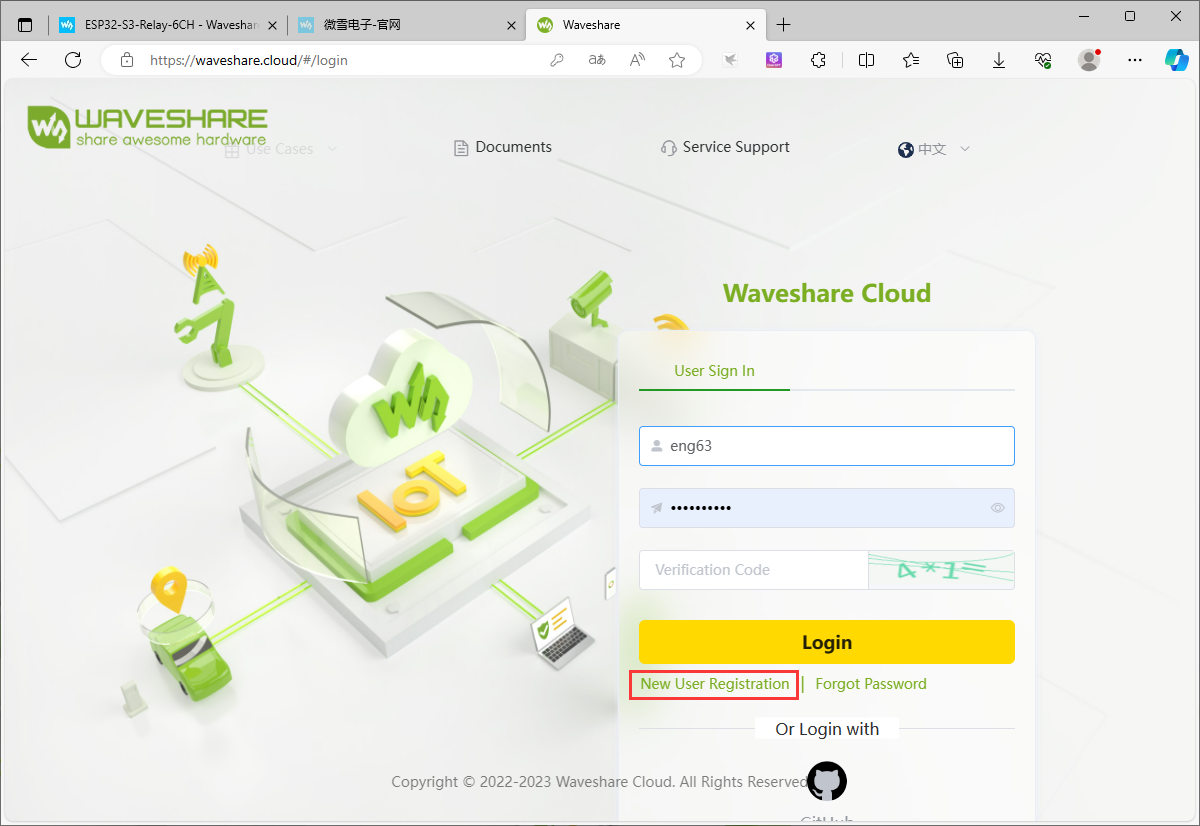Screen dimensions: 1200x826
Task: Click the Forgot Password link
Action: click(x=871, y=684)
